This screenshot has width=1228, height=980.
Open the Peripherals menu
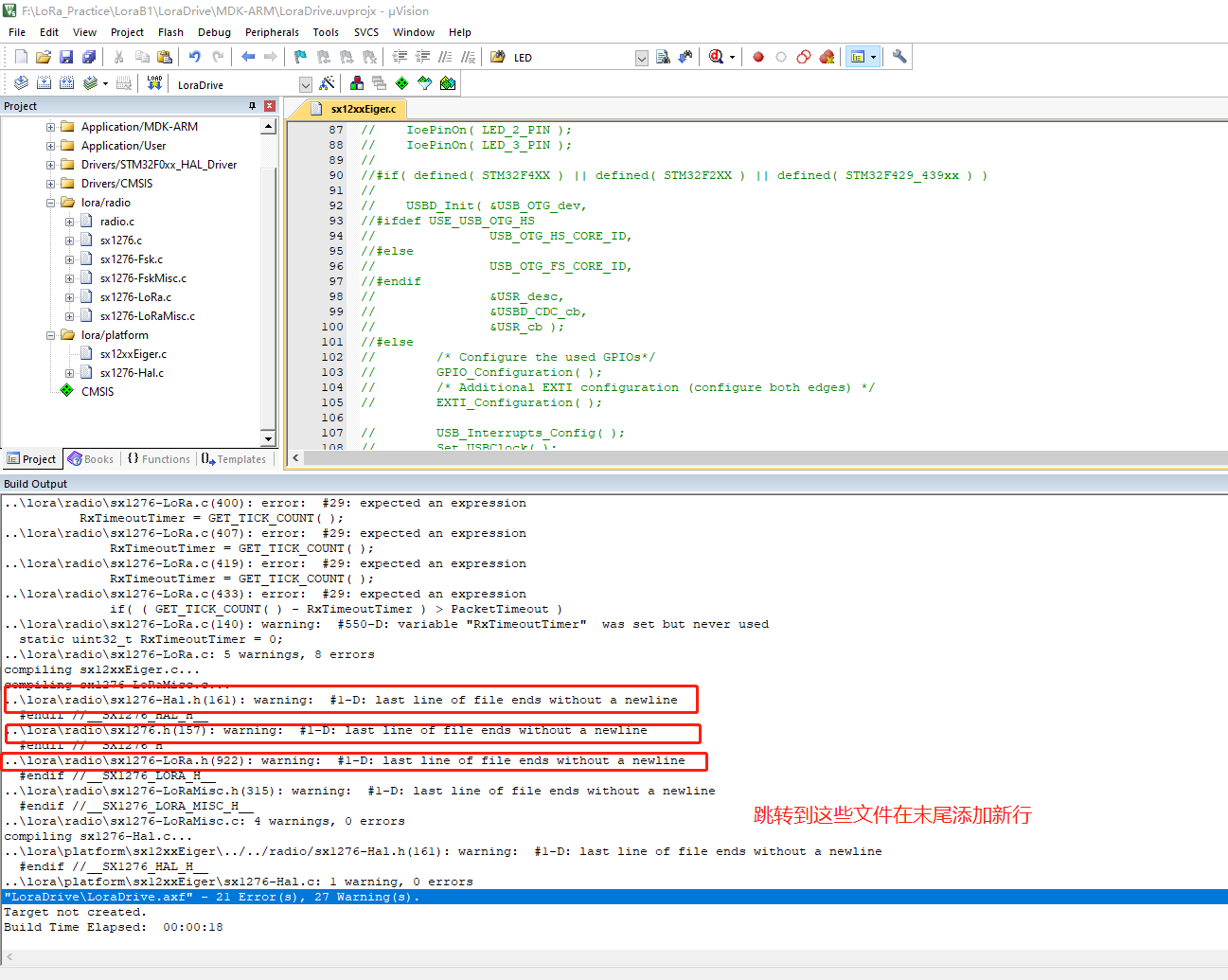point(272,32)
